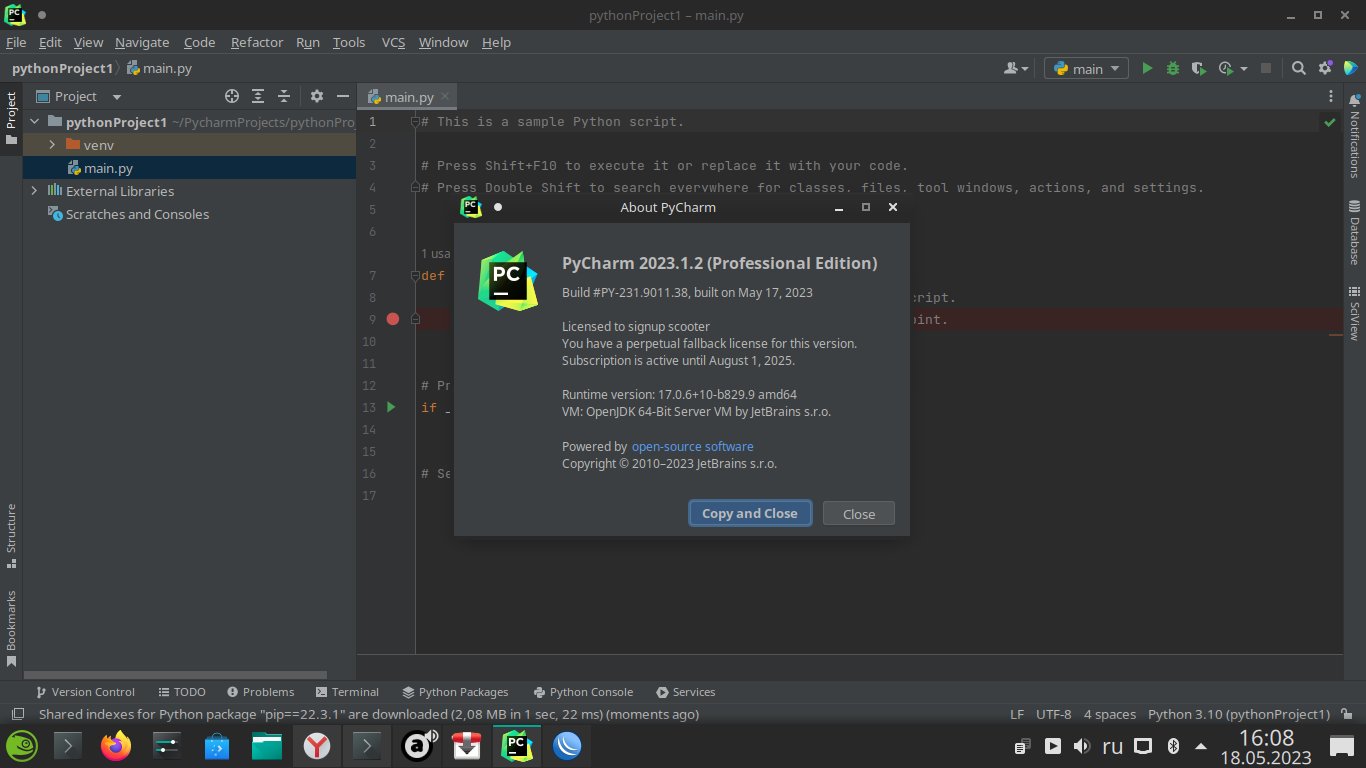Run the main configuration with the green play icon

pyautogui.click(x=1147, y=68)
